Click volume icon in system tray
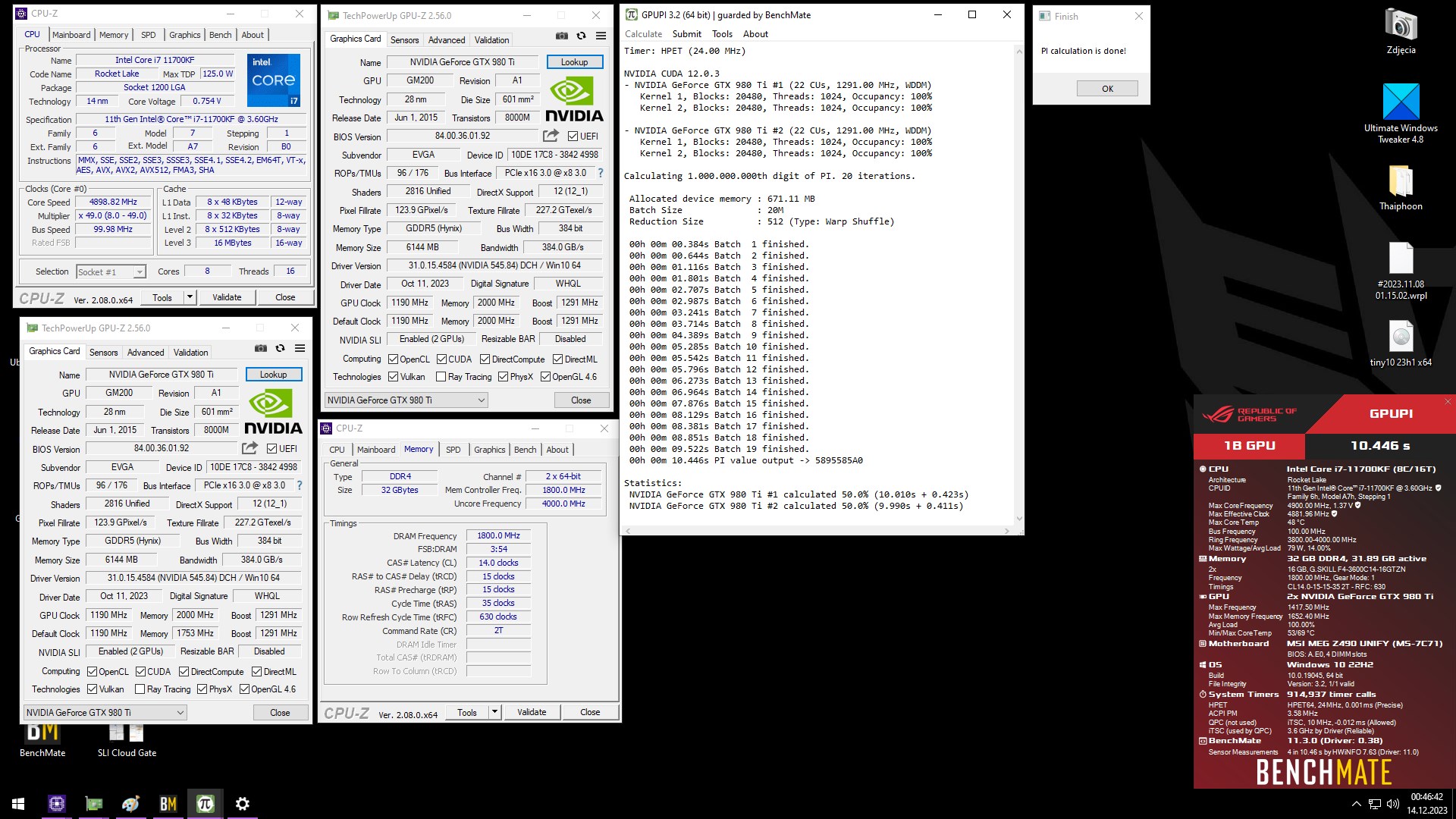 point(1393,804)
